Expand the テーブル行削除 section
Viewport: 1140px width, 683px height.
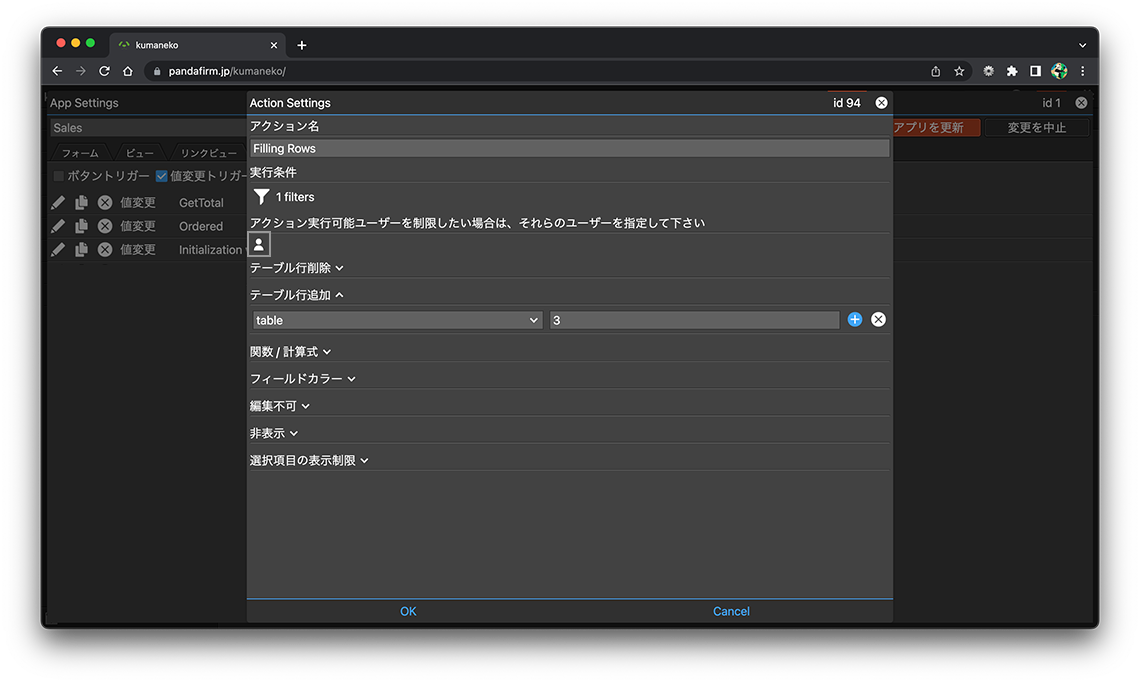296,268
